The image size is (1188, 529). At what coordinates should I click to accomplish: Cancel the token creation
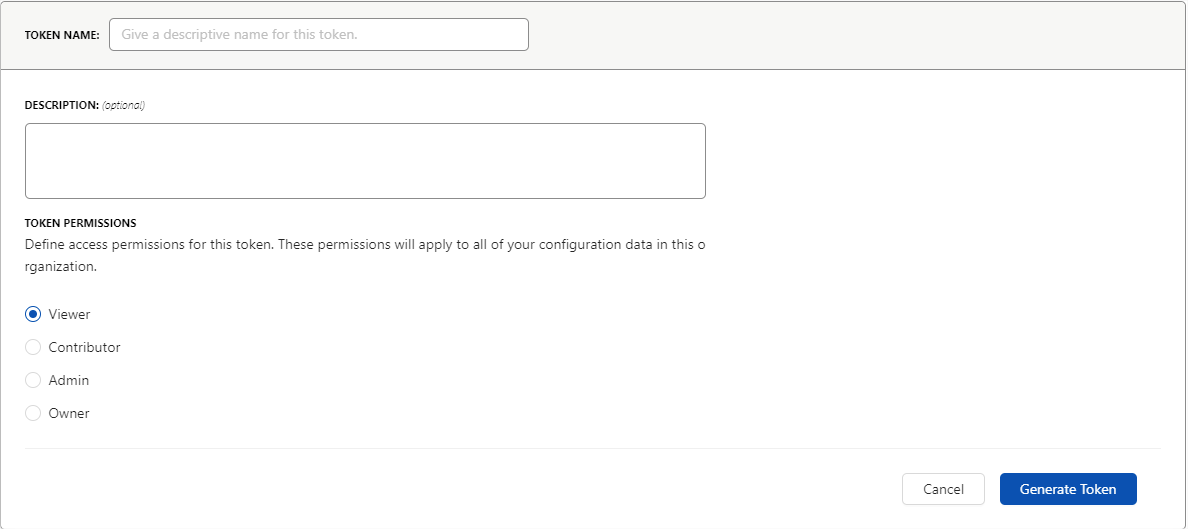click(943, 489)
